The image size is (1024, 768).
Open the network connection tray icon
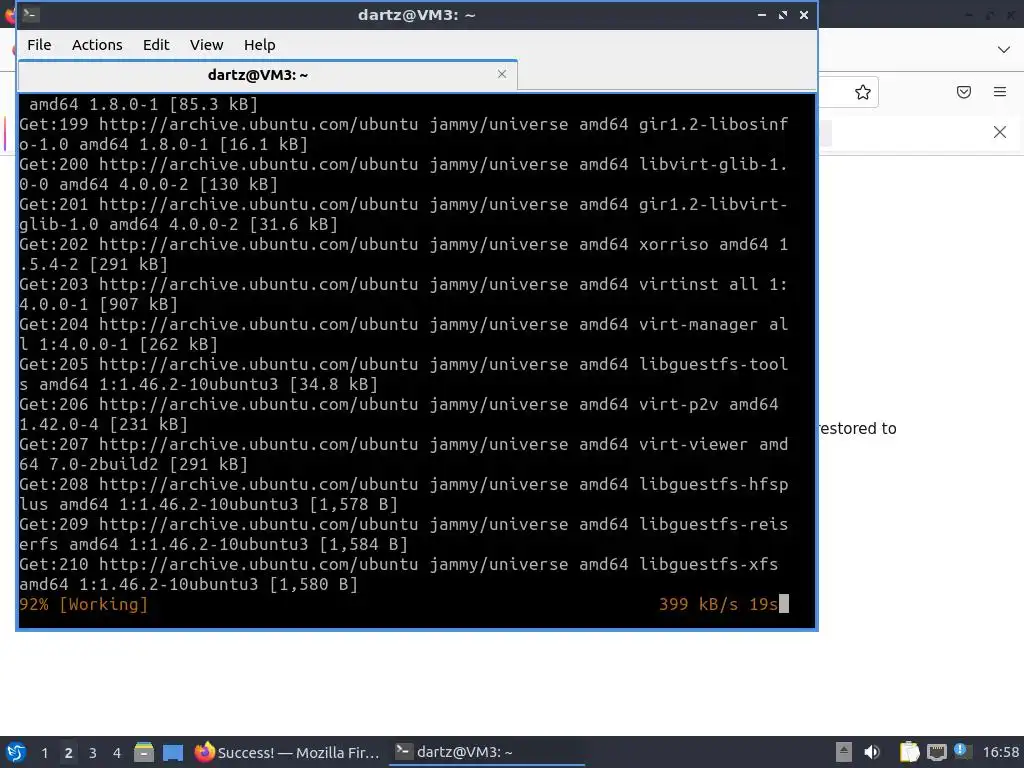point(936,752)
